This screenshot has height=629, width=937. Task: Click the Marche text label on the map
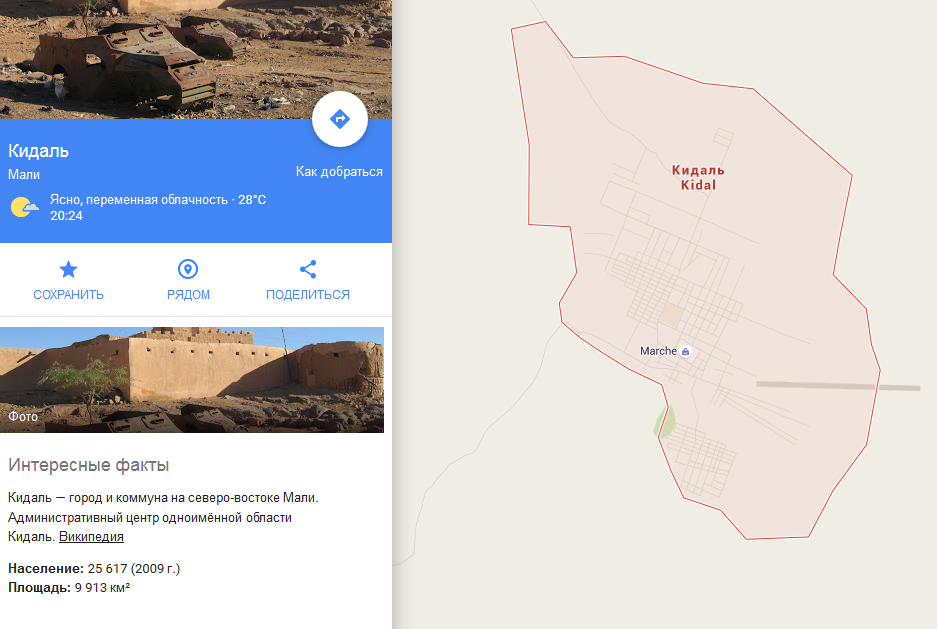tap(658, 351)
